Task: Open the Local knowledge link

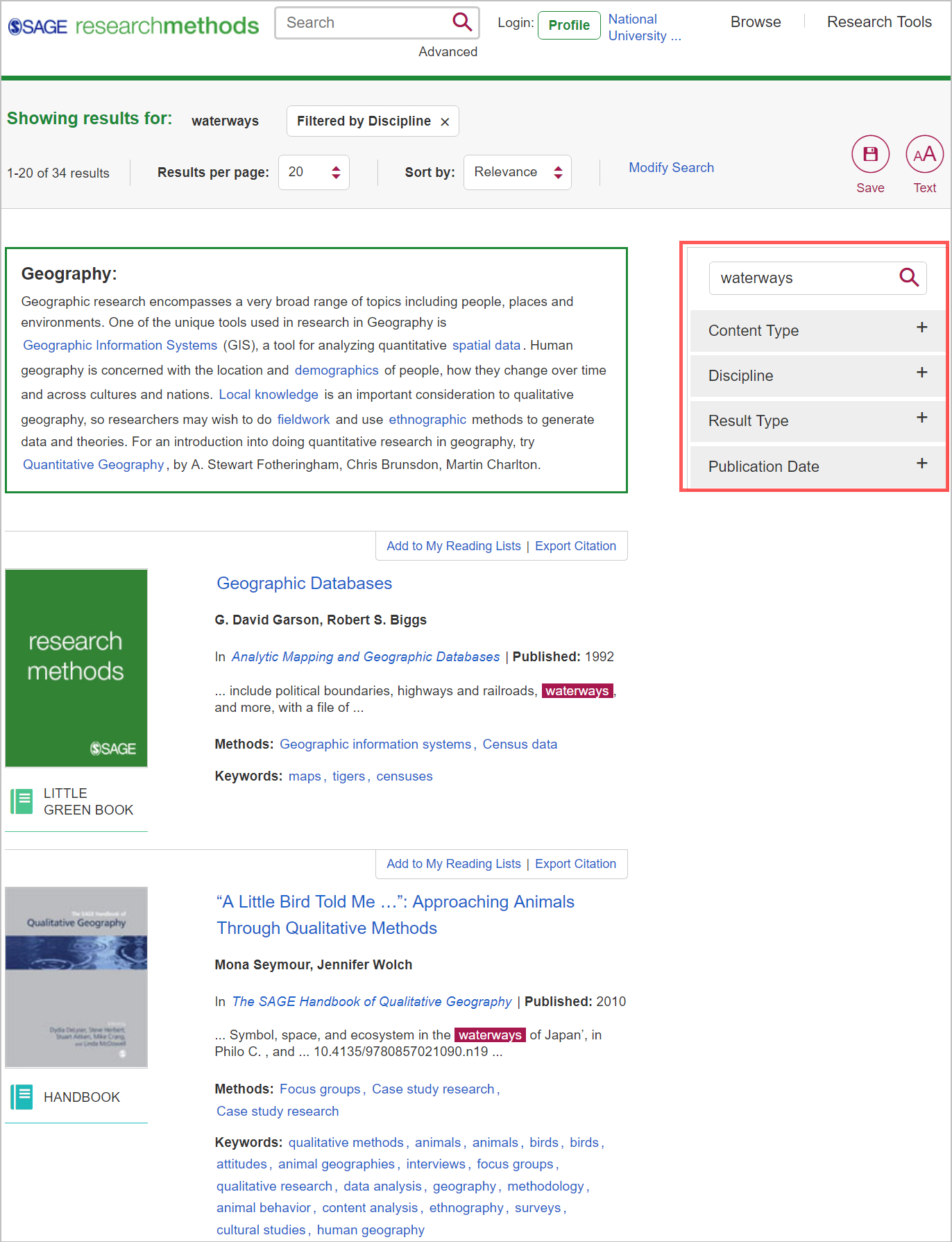Action: tap(269, 394)
